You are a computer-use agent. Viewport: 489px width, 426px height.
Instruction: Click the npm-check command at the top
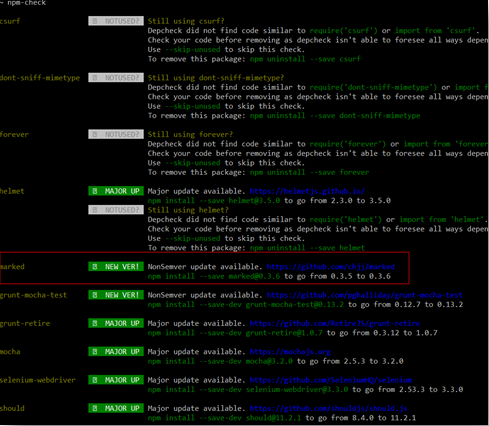tap(27, 3)
